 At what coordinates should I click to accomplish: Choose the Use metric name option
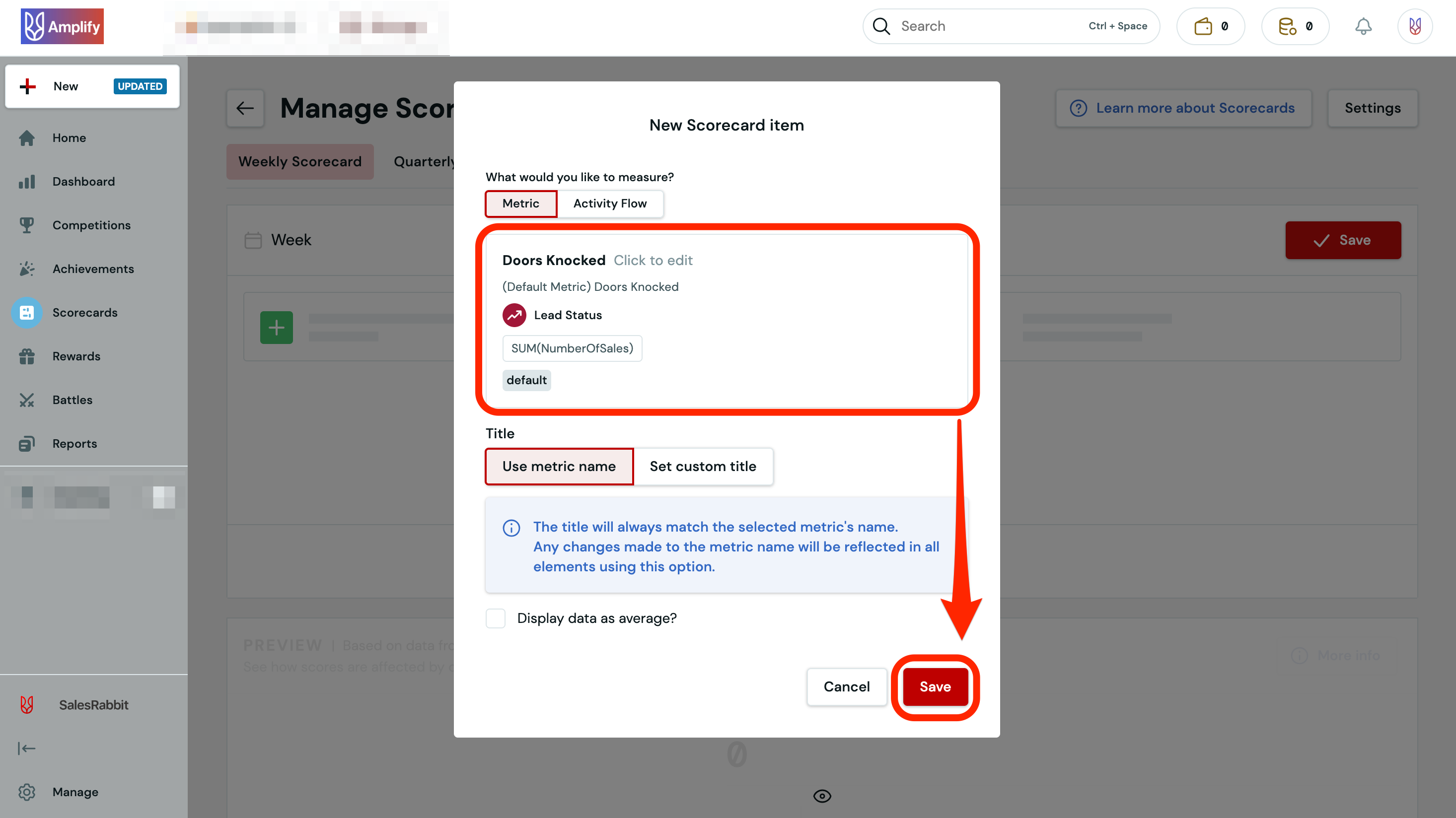(559, 466)
